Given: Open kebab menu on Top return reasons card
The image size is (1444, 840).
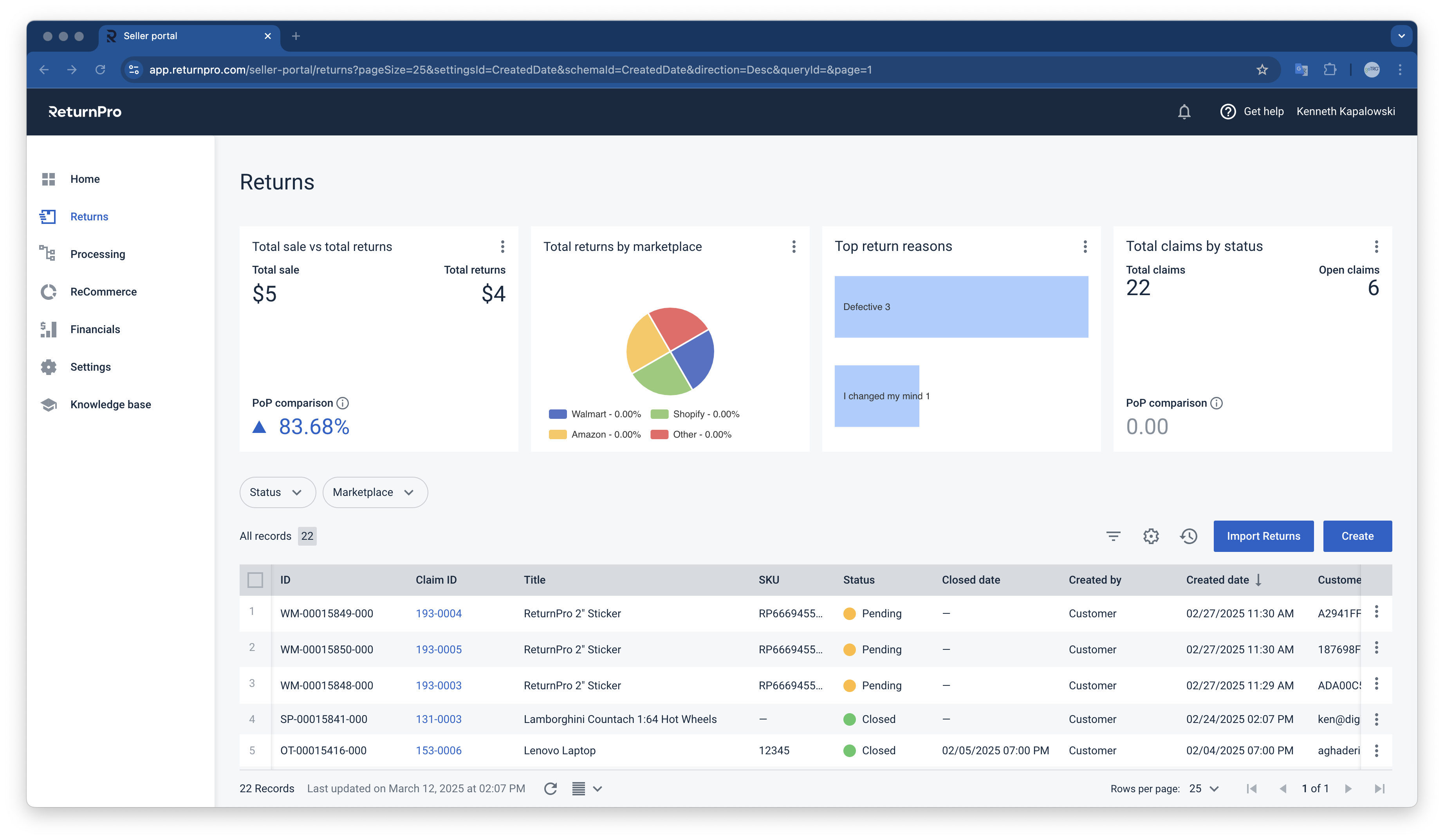Looking at the screenshot, I should [x=1085, y=246].
